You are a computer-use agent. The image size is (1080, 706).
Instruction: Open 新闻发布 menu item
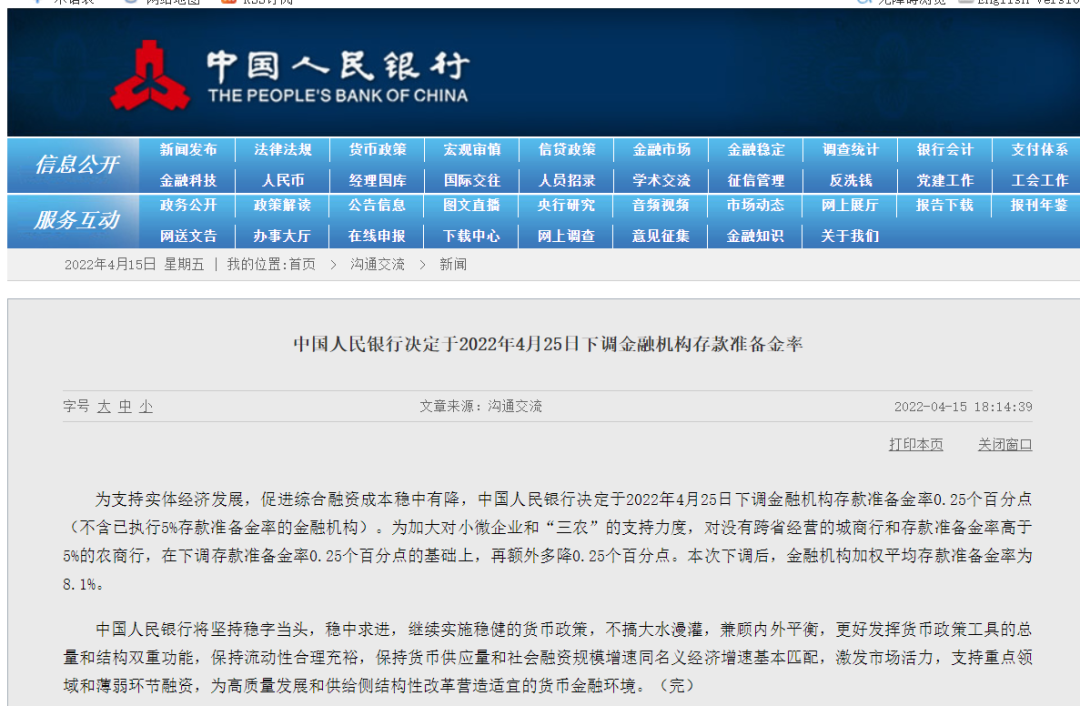(x=188, y=149)
